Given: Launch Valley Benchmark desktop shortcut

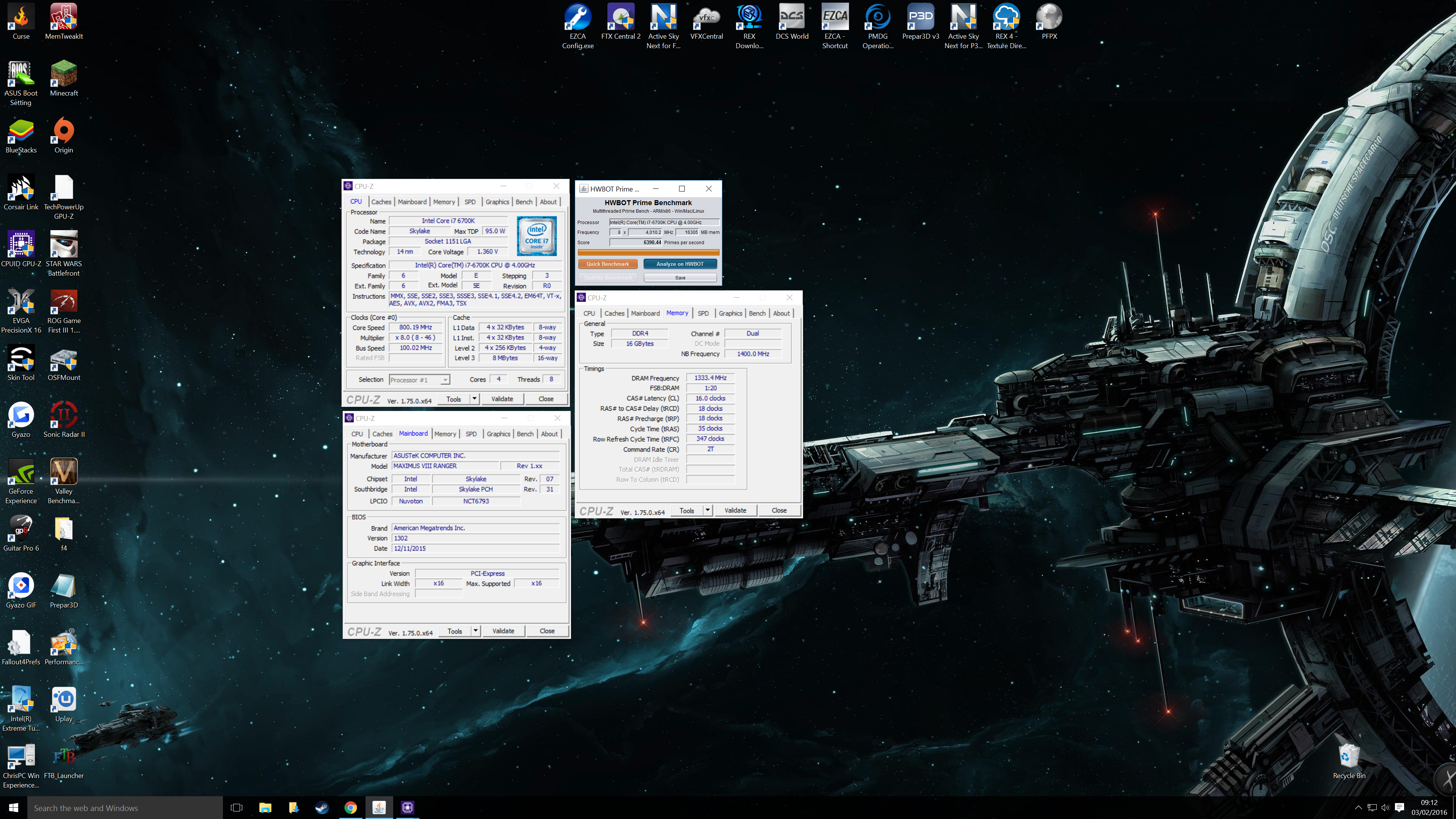Looking at the screenshot, I should [x=64, y=482].
